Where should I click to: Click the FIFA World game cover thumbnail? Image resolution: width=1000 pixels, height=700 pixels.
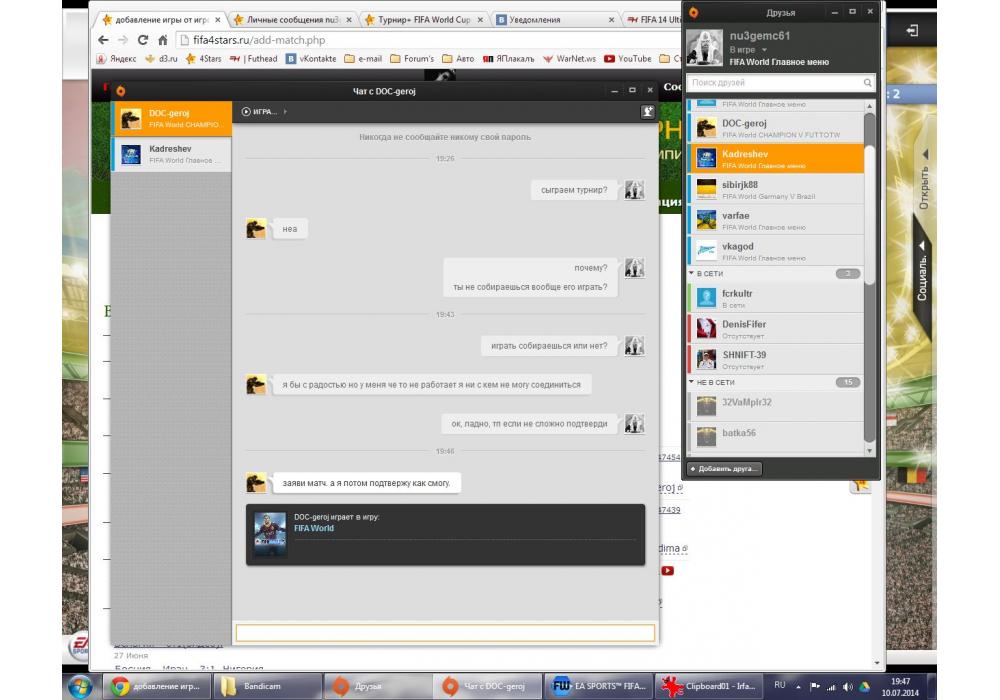click(x=270, y=534)
